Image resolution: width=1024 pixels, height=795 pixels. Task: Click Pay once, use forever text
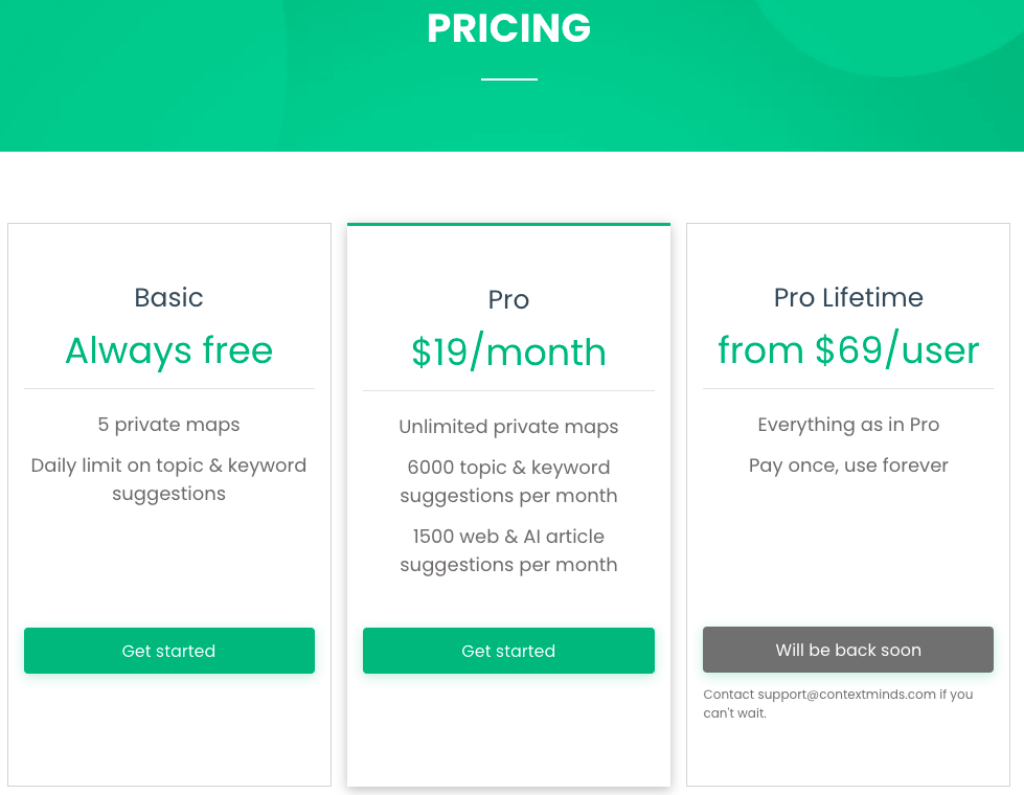click(x=848, y=466)
